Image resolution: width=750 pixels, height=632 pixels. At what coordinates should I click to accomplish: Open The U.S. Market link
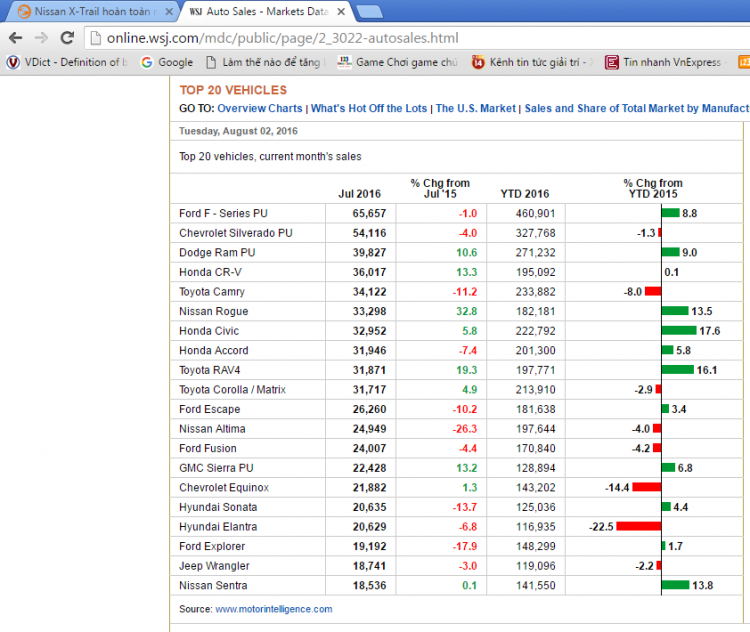click(x=475, y=109)
